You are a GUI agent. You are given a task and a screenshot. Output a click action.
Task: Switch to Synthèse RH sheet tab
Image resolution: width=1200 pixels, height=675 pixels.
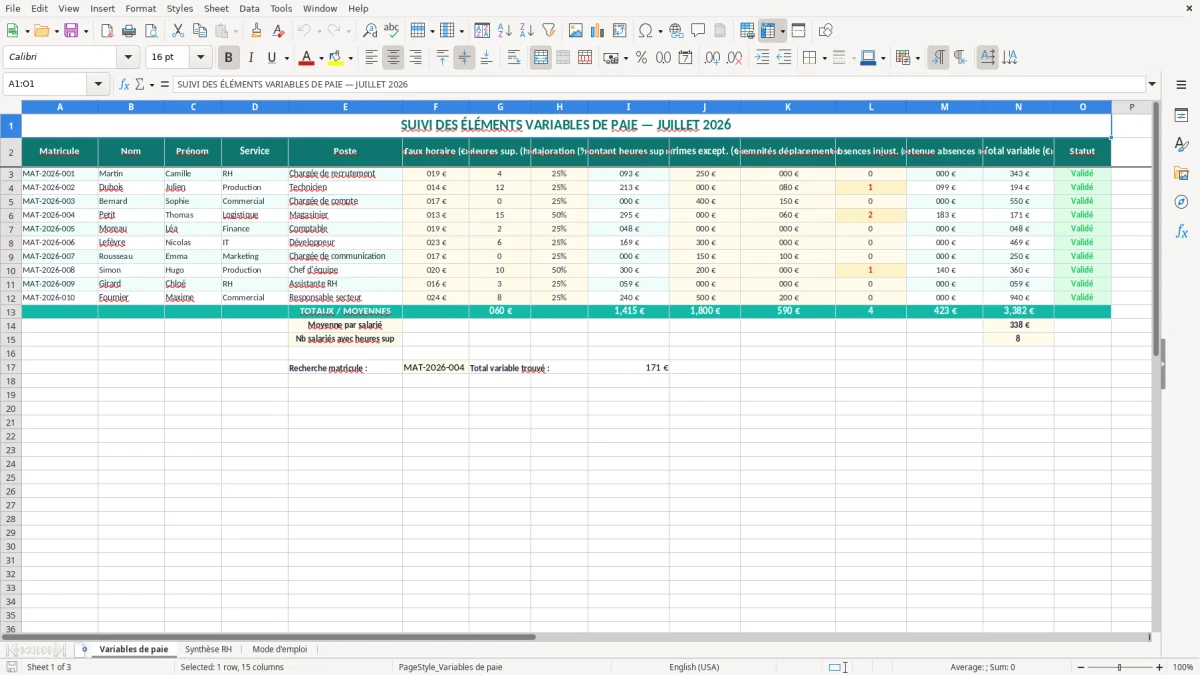pos(208,649)
